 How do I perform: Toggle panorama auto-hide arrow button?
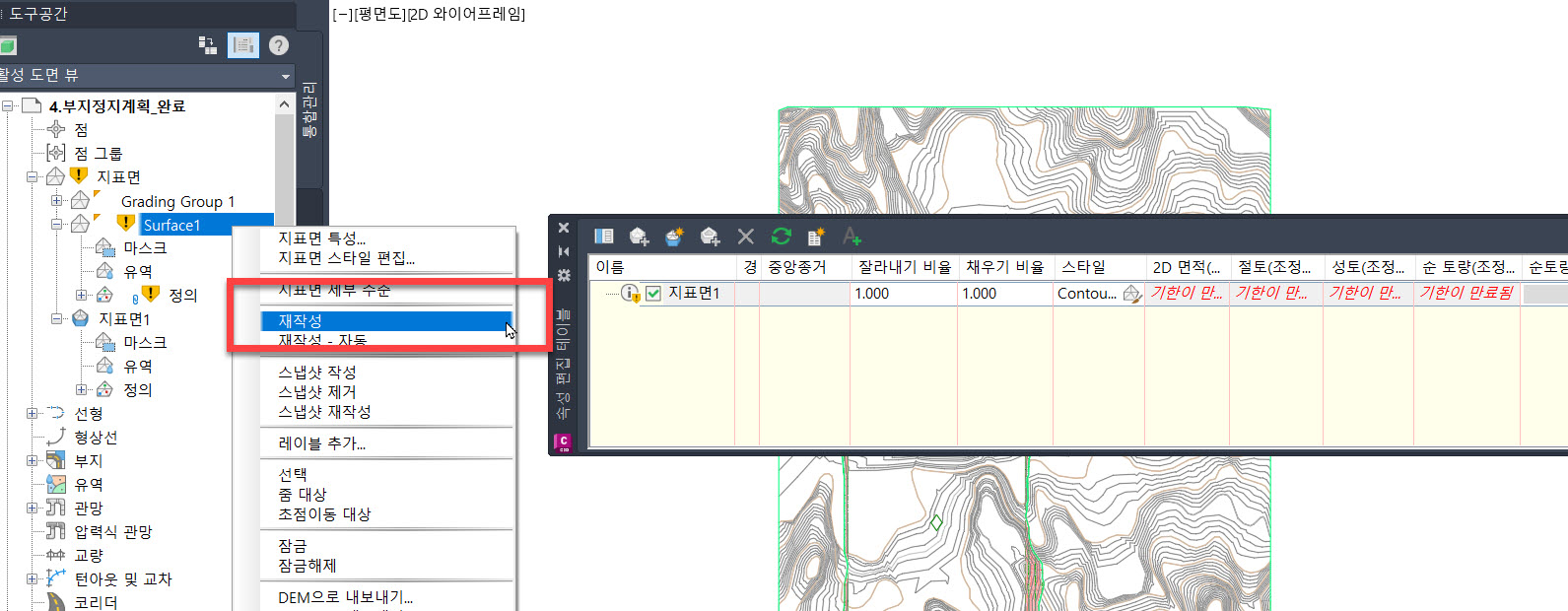click(x=564, y=252)
